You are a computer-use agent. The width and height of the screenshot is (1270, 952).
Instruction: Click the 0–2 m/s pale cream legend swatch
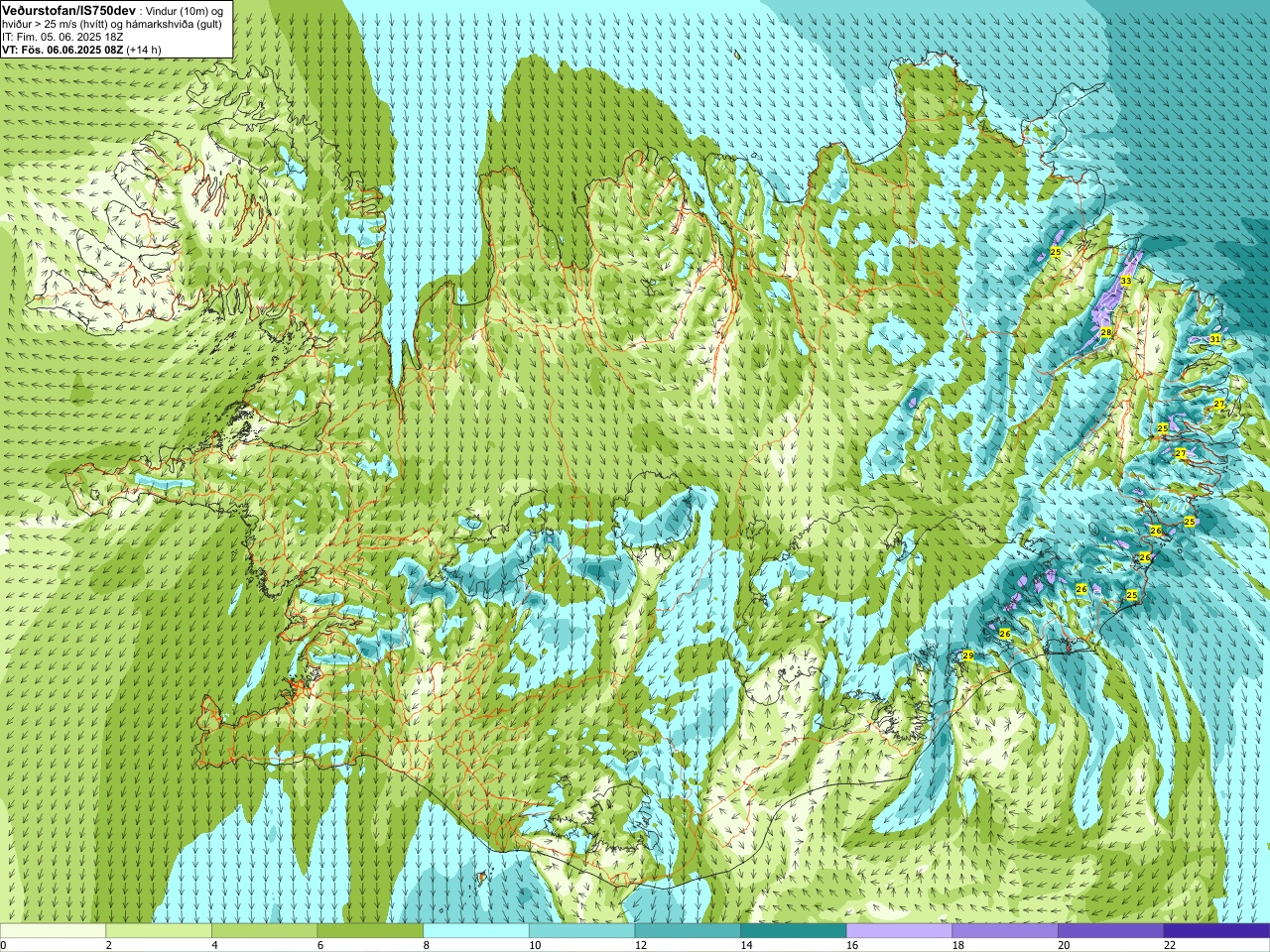click(x=53, y=931)
